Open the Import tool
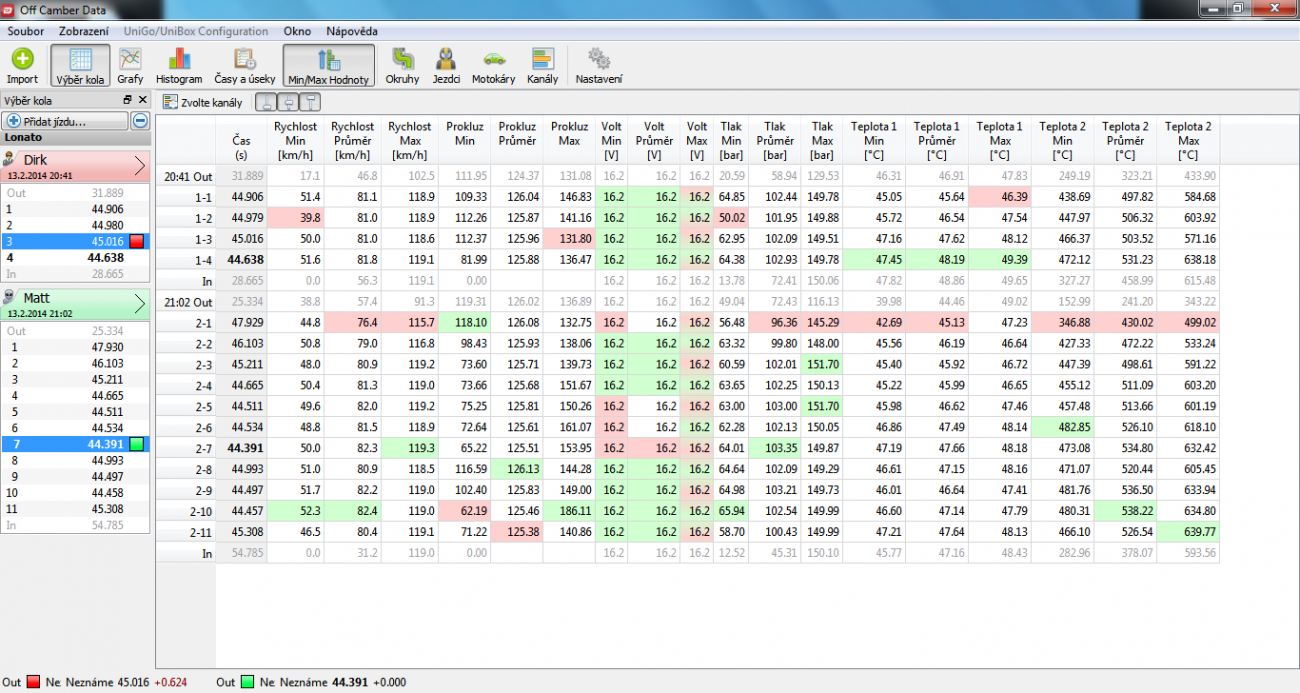 (22, 66)
